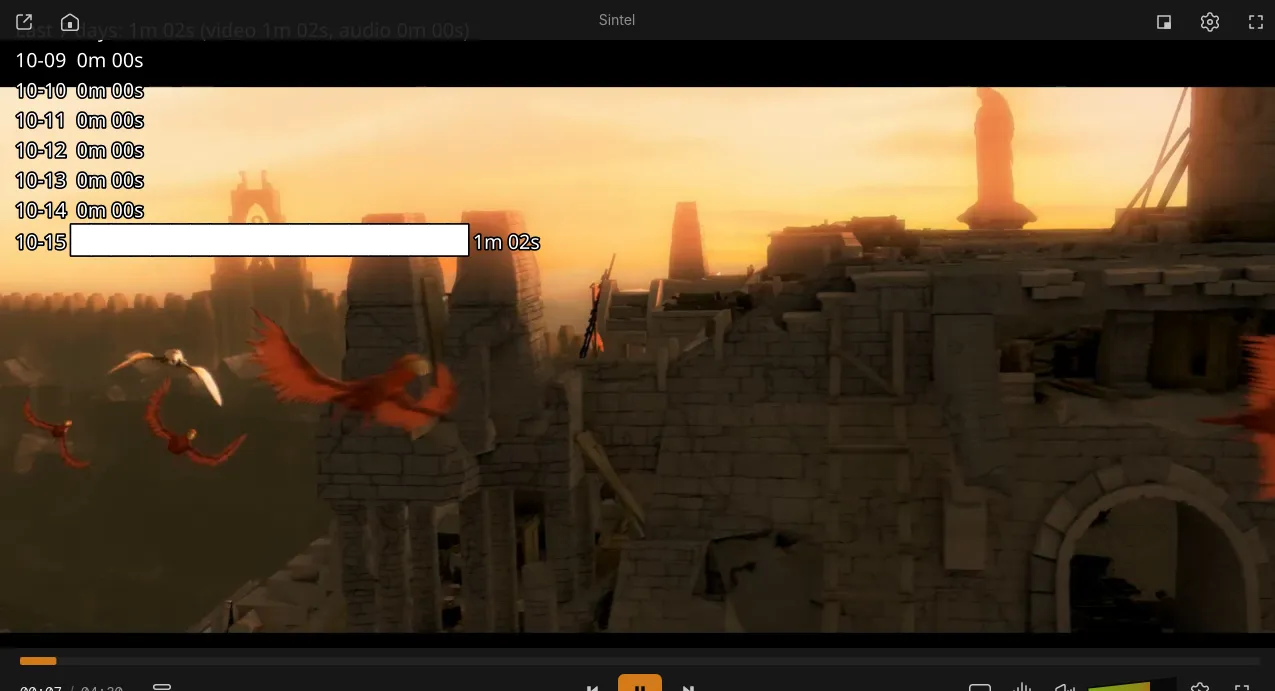
Task: Click the Sintel title text
Action: tap(617, 20)
